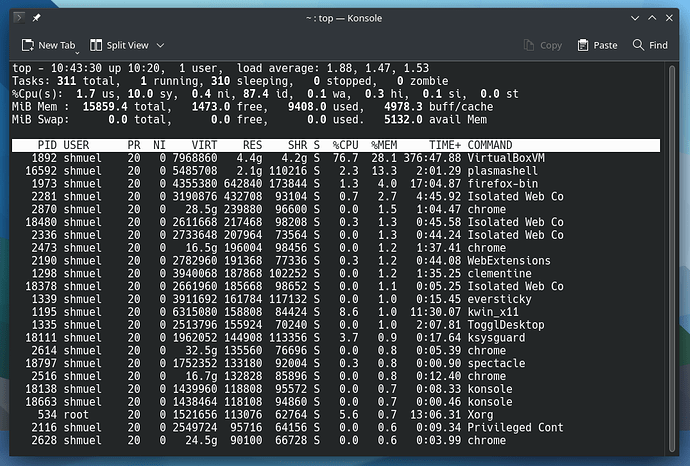Click the plasmashell process row
Viewport: 690px width, 466px height.
pos(336,171)
